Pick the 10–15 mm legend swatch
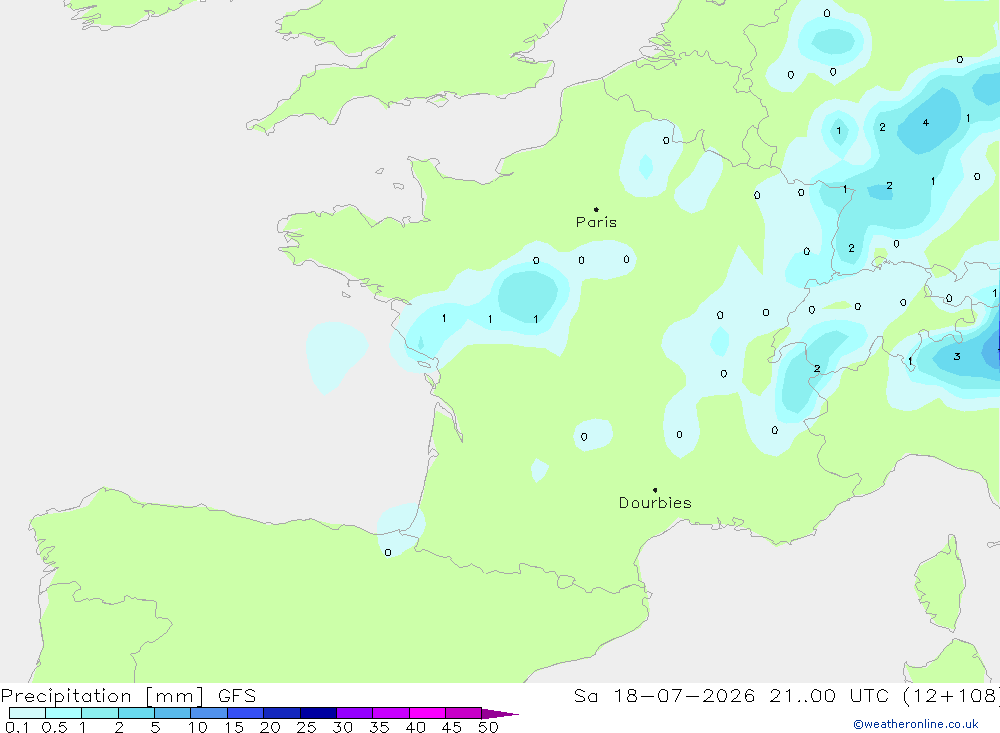1000x733 pixels. (x=209, y=713)
